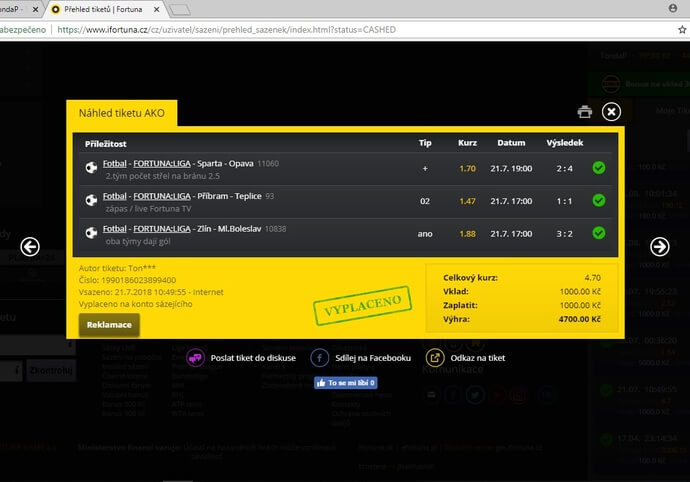This screenshot has height=482, width=690.
Task: Open FORTUNA:LIGA link in Zlín - Ml.Boleslav row
Action: click(162, 228)
